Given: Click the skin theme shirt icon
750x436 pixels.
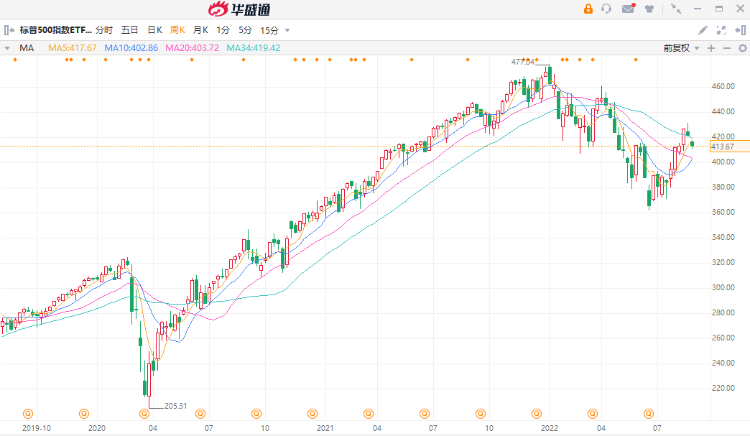Looking at the screenshot, I should [x=649, y=8].
